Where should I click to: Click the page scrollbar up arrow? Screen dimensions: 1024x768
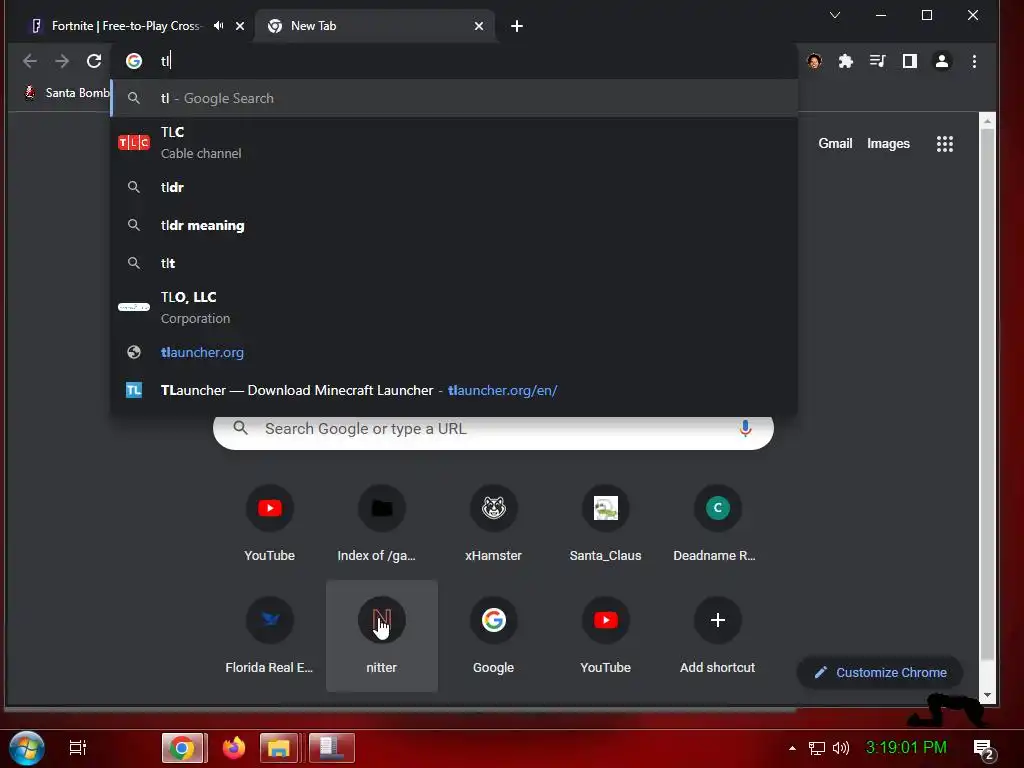[987, 121]
